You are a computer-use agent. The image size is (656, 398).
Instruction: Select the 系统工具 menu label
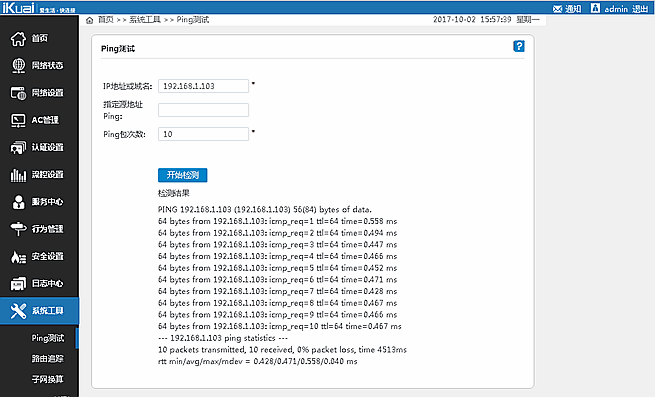(x=48, y=311)
